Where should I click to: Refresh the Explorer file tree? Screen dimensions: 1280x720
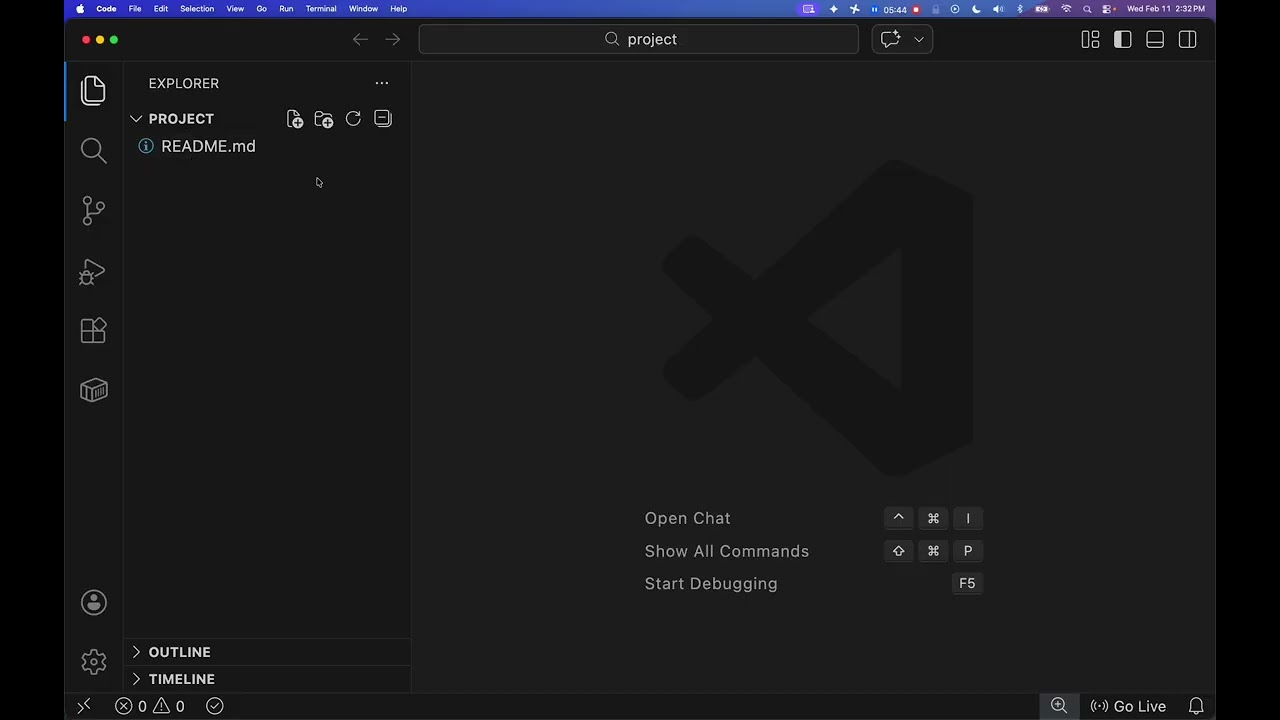[353, 119]
